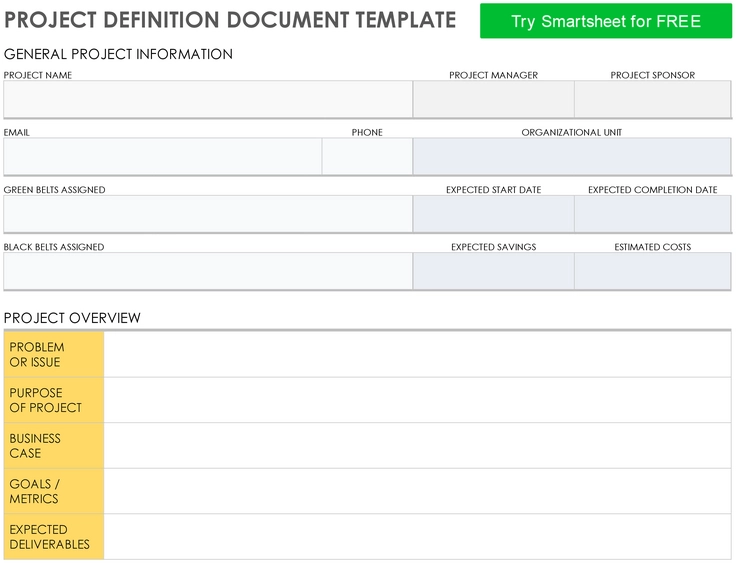The image size is (736, 563).
Task: Click the Project Sponsor field
Action: (652, 99)
